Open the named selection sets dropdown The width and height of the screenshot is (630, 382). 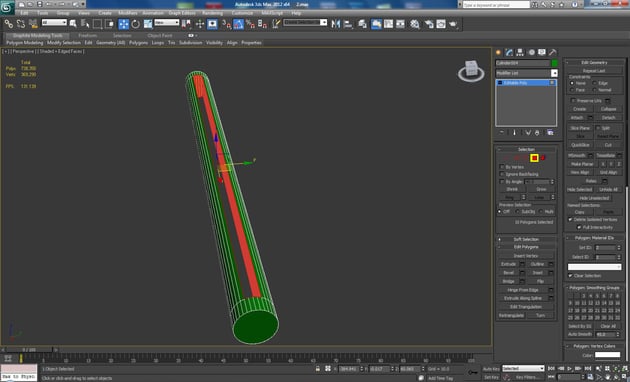click(x=305, y=22)
